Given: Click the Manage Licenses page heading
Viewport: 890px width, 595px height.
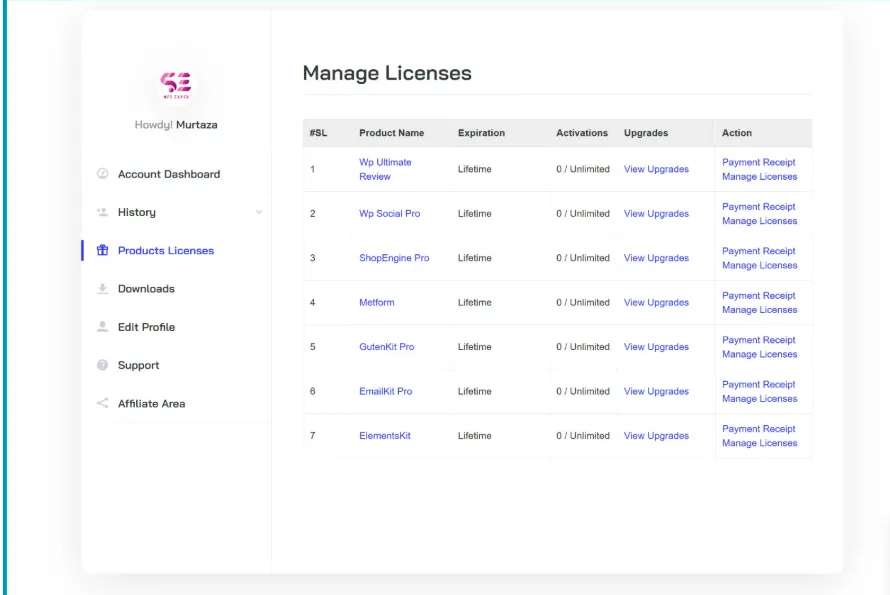Looking at the screenshot, I should (387, 73).
